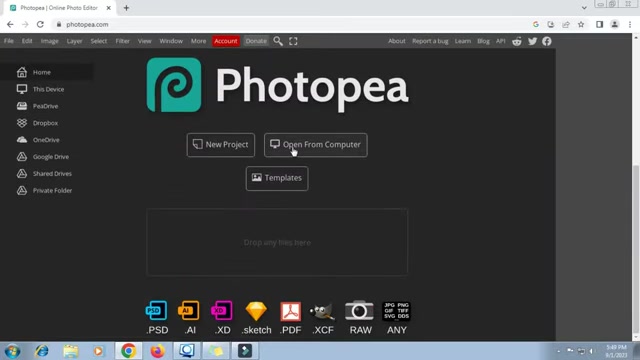Click Open From Computer button
Image resolution: width=640 pixels, height=360 pixels.
coord(316,145)
